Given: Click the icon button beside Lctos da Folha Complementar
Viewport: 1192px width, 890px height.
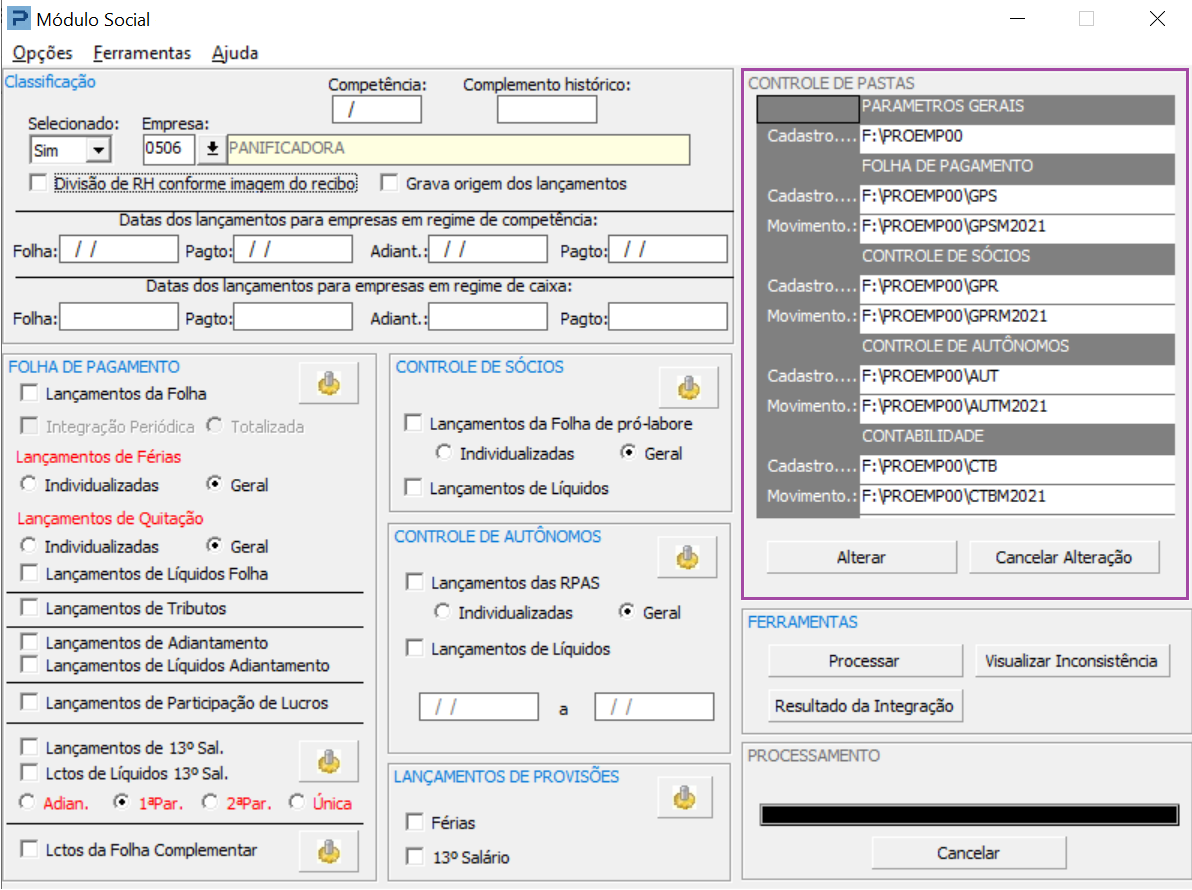Looking at the screenshot, I should click(x=329, y=851).
